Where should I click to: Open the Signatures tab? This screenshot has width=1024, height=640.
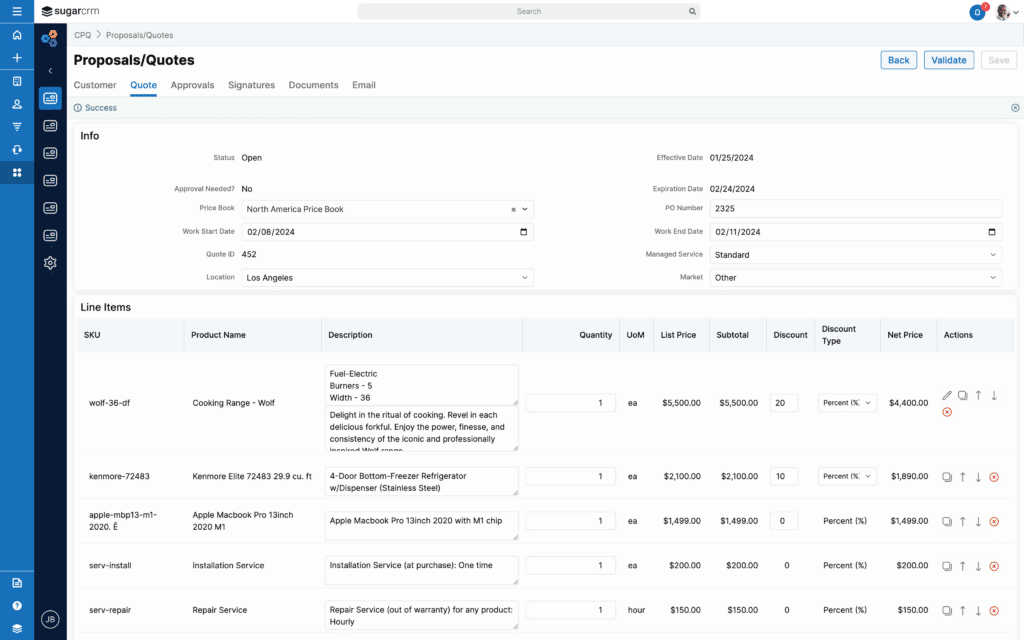point(251,85)
